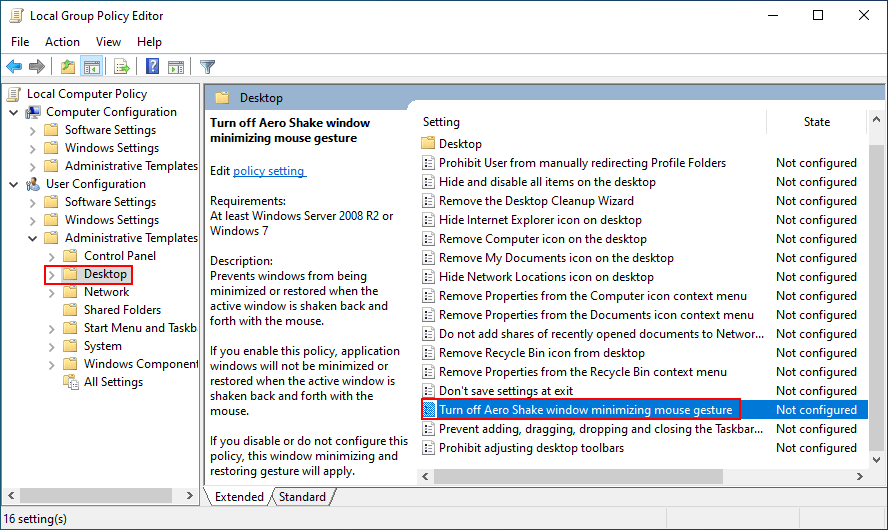Image resolution: width=888 pixels, height=530 pixels.
Task: Expand Software Settings under Computer Configuration
Action: 33,131
